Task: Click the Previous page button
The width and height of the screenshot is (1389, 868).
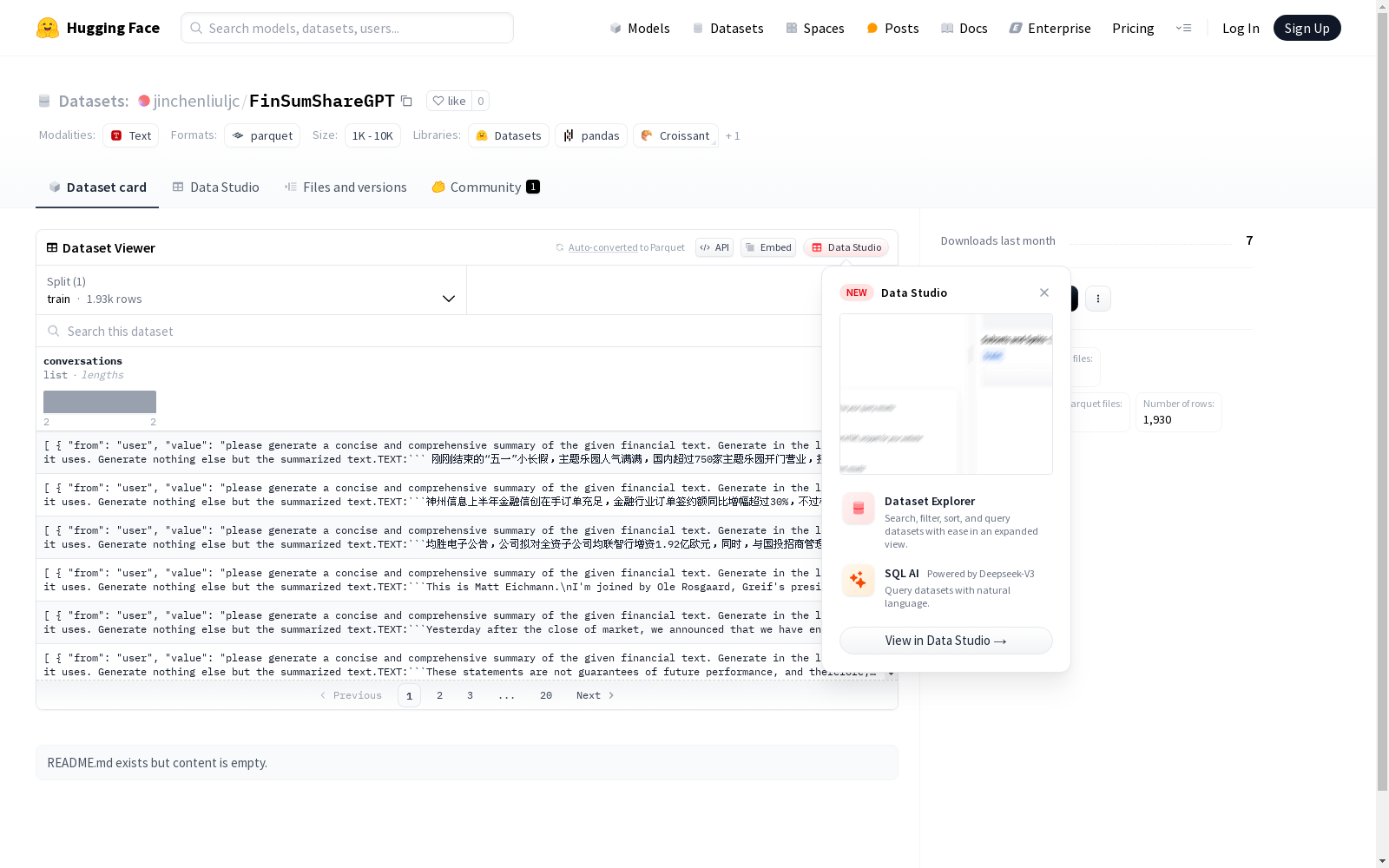Action: click(x=351, y=695)
